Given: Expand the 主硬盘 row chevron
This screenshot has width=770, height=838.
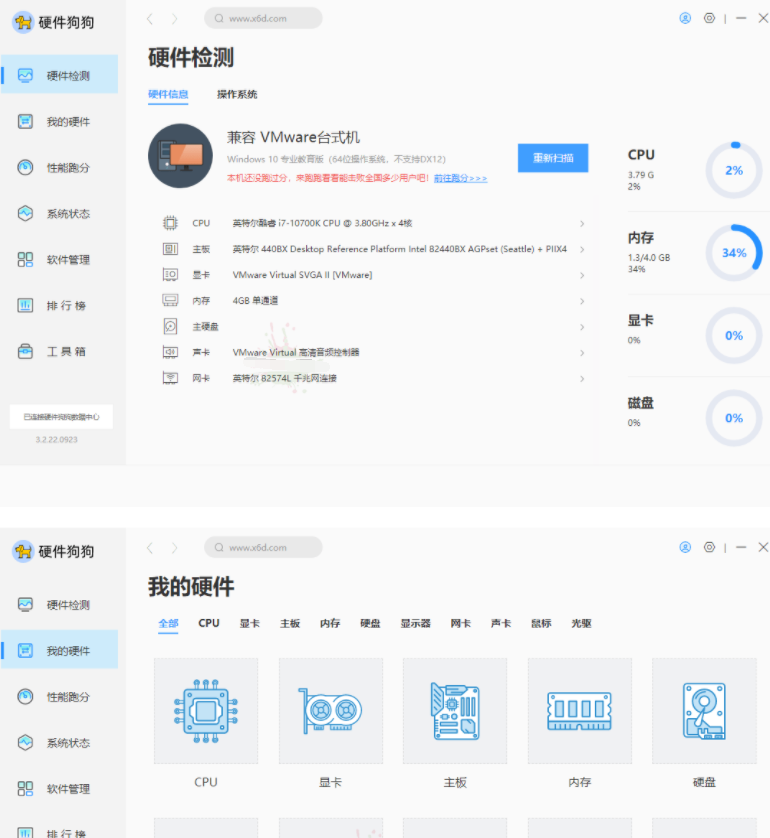Looking at the screenshot, I should pos(582,327).
